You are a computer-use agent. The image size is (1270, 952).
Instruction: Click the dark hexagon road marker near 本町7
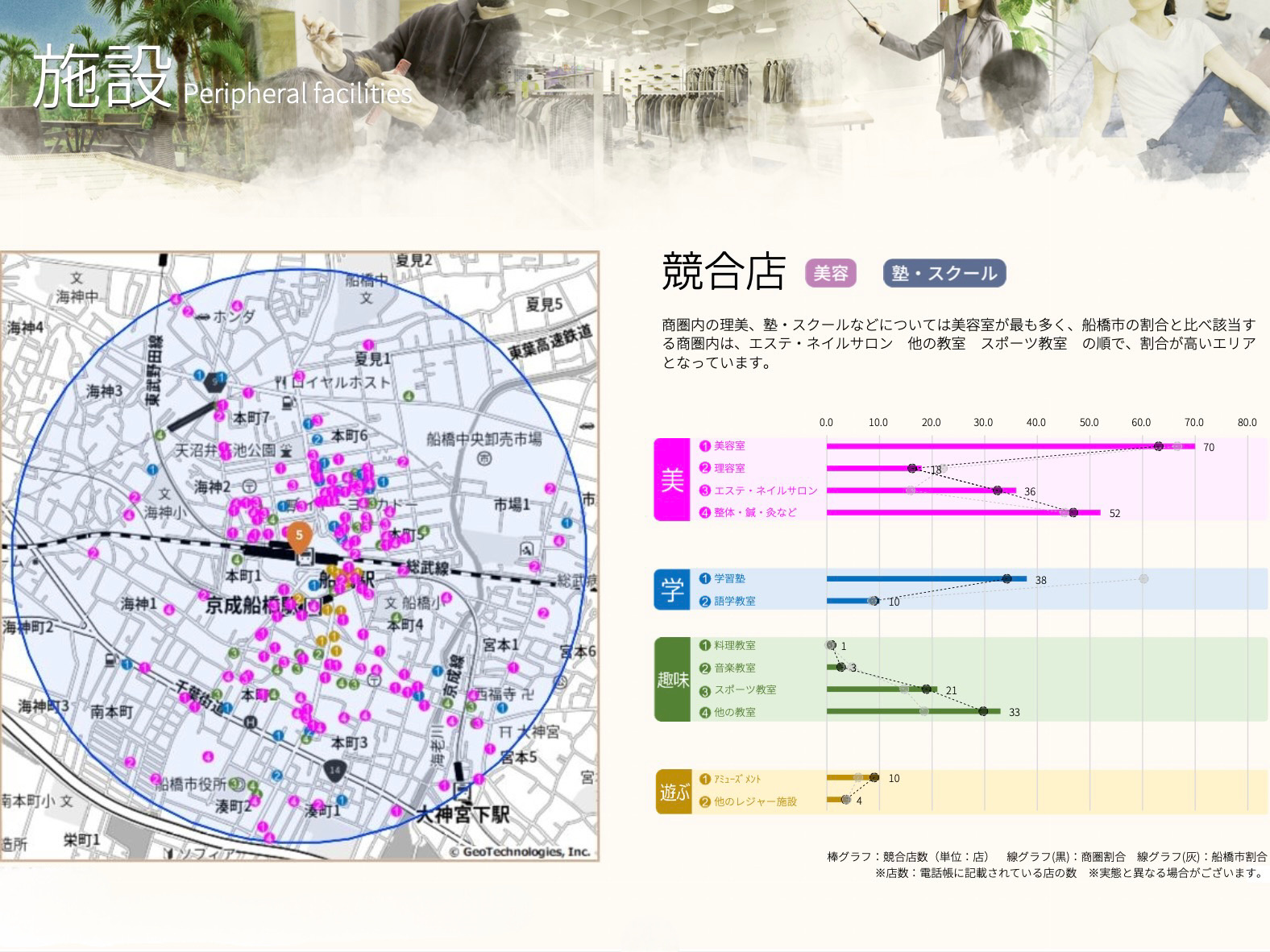(x=214, y=381)
